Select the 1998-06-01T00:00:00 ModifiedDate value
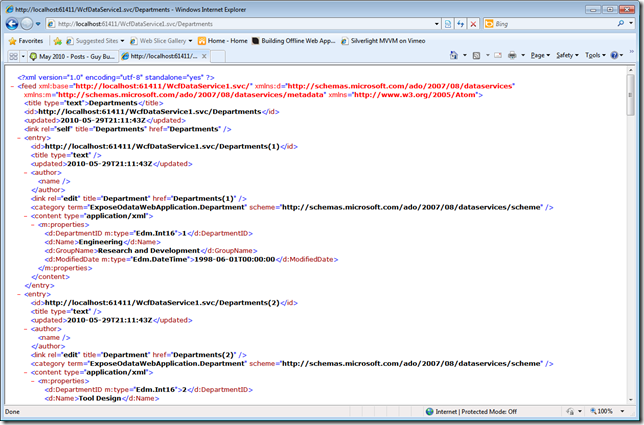The image size is (644, 425). coord(235,260)
